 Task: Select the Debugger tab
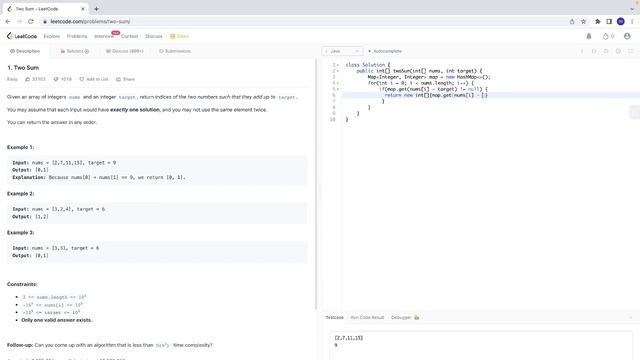[401, 317]
